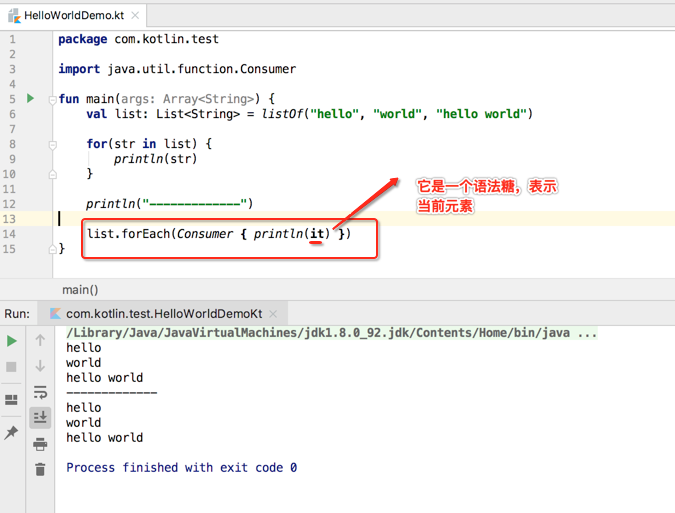Image resolution: width=675 pixels, height=513 pixels.
Task: Click the underlined it keyword
Action: [317, 234]
